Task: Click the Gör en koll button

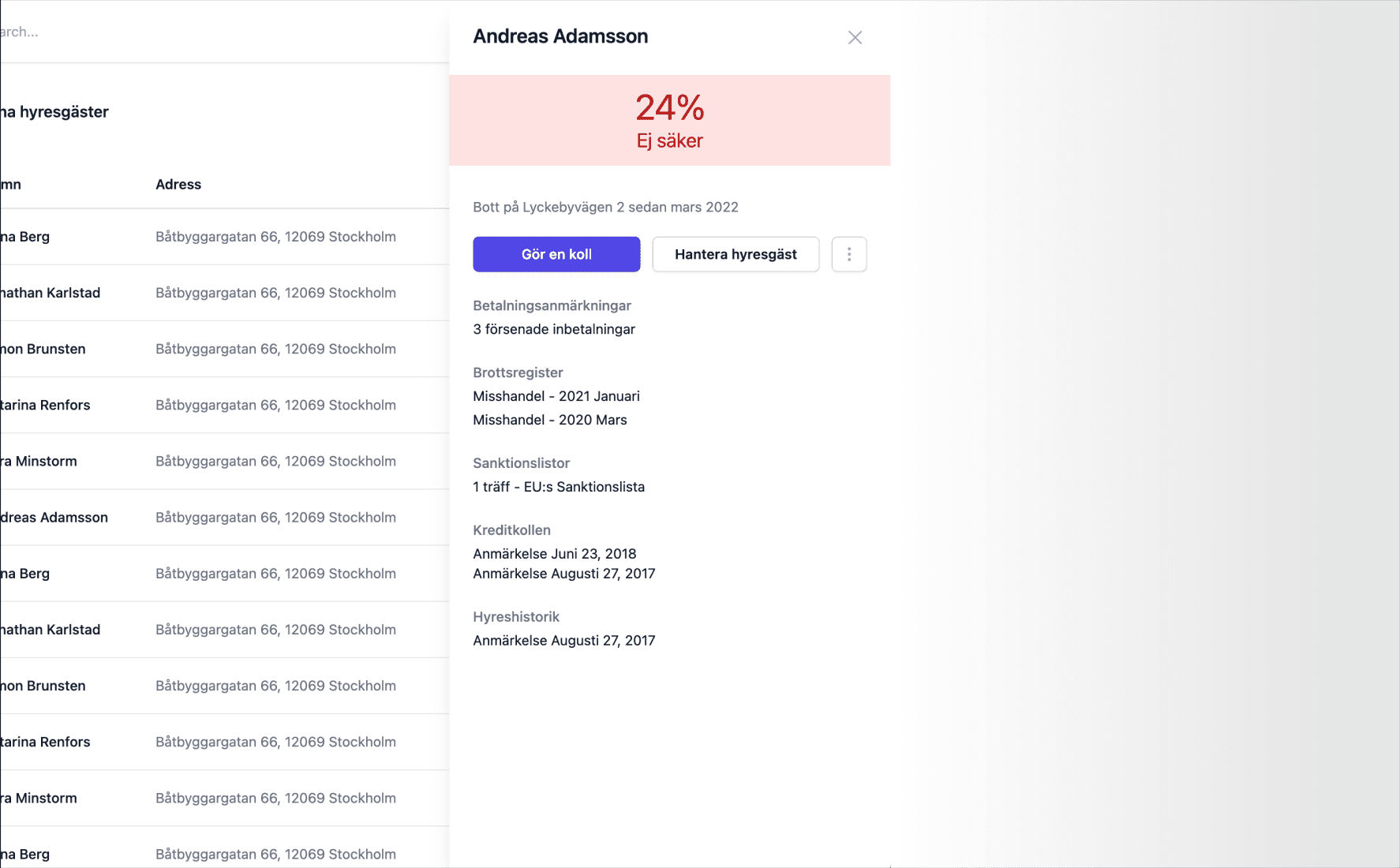Action: [x=556, y=254]
